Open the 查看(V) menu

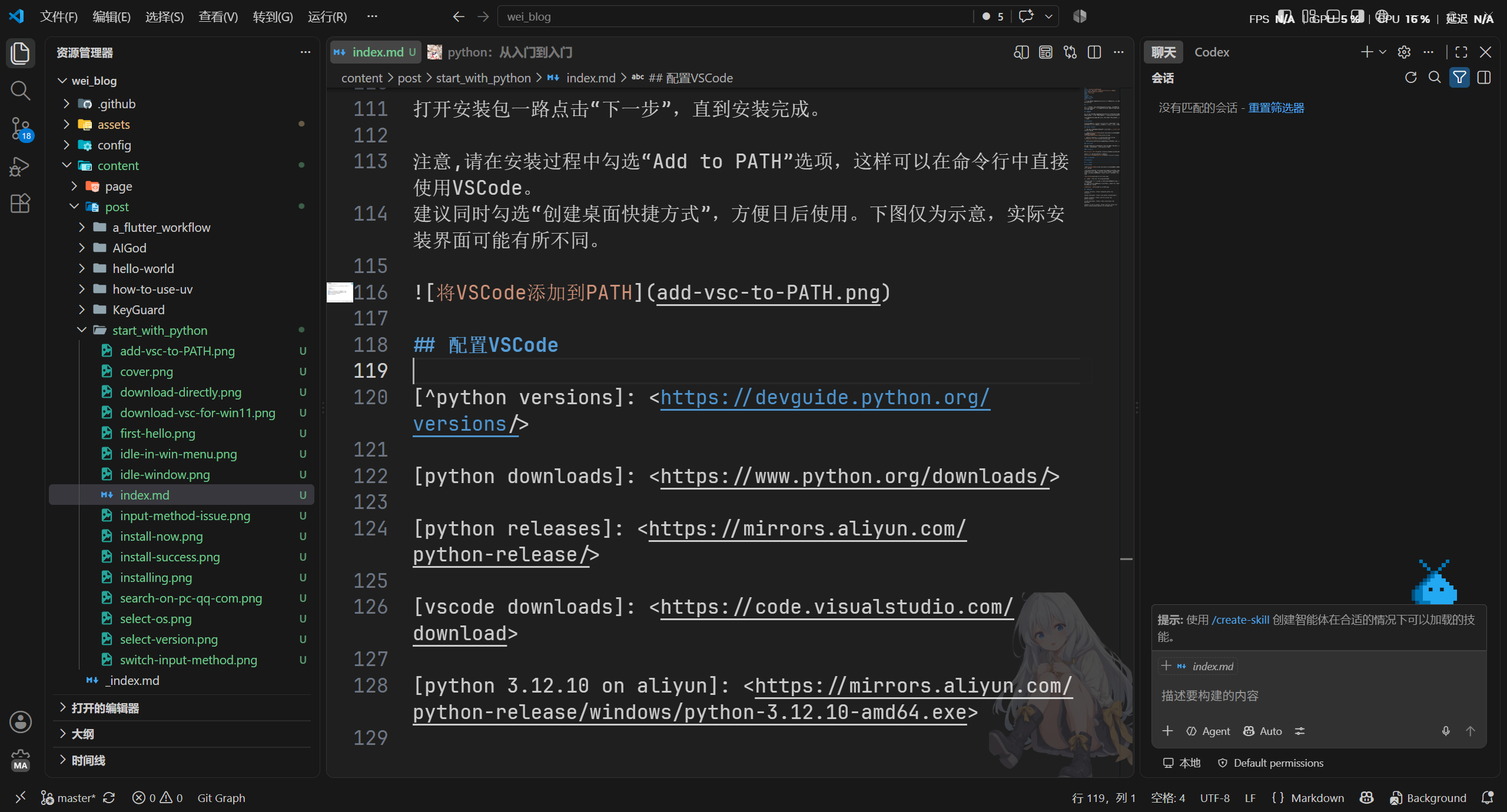coord(218,16)
